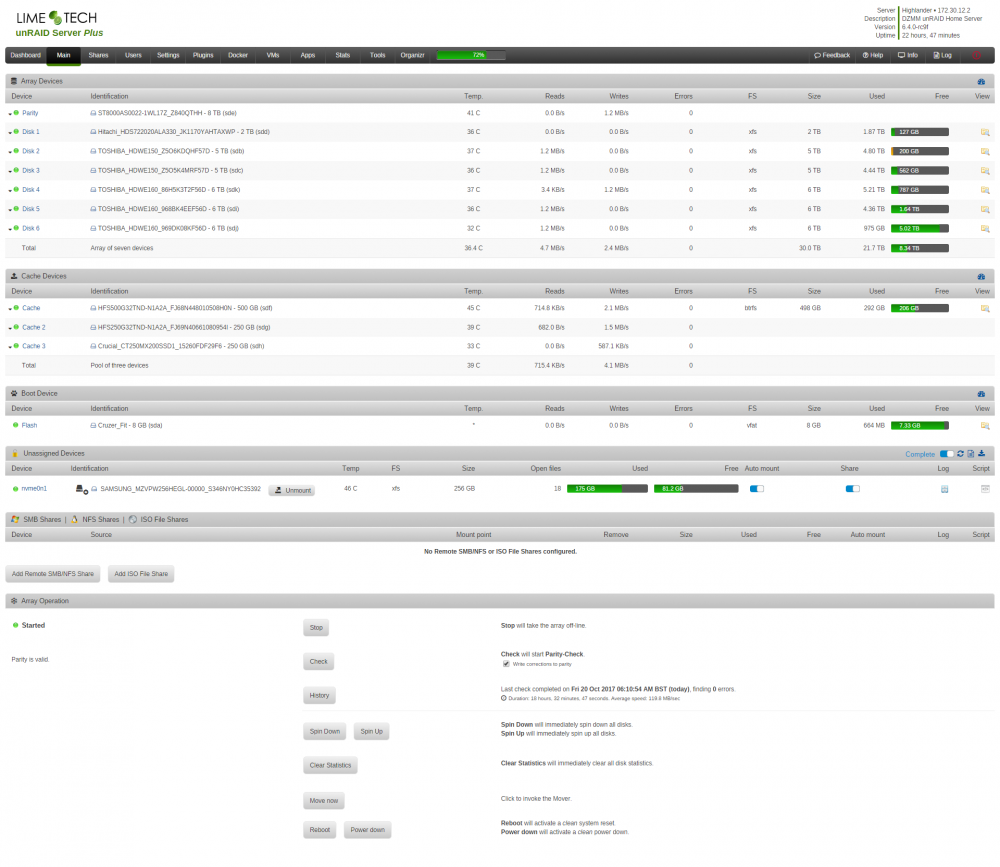Open the Docker tab
1000x867 pixels.
pyautogui.click(x=238, y=56)
